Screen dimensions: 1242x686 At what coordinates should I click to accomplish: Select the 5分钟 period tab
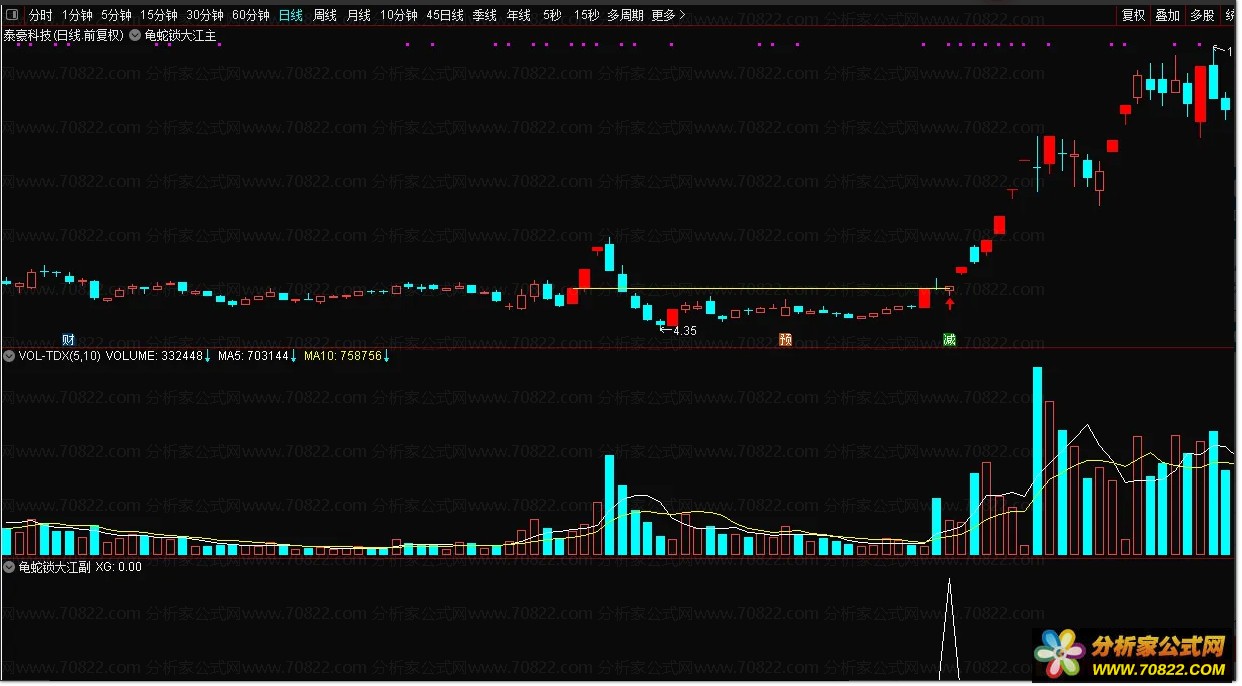(116, 15)
